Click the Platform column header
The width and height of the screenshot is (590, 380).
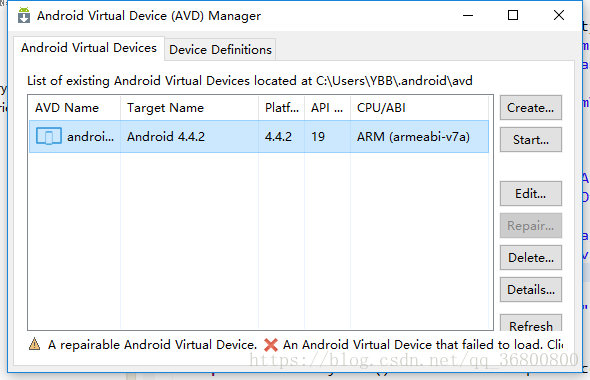click(281, 108)
